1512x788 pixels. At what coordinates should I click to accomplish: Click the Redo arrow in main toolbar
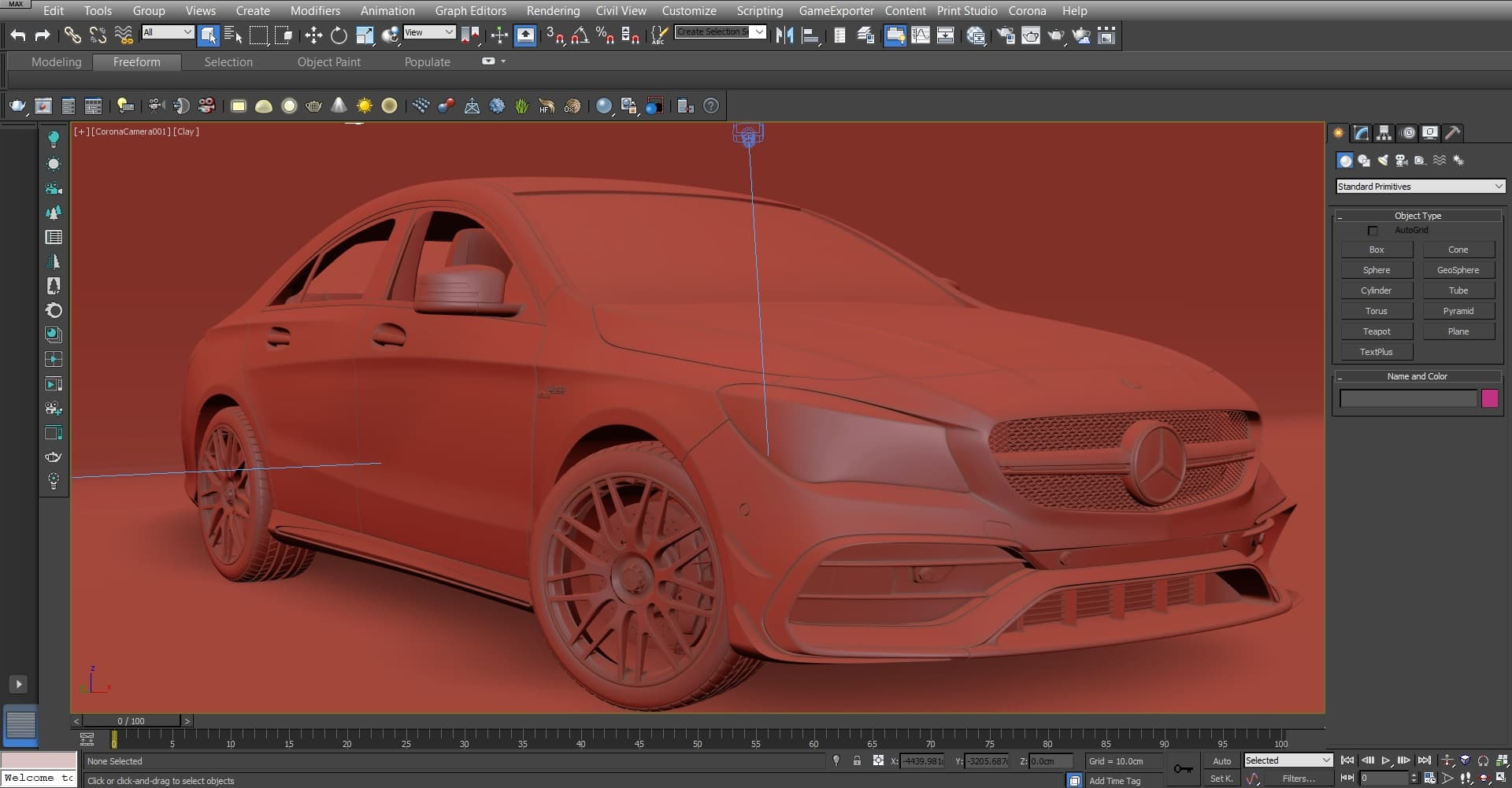[x=43, y=35]
